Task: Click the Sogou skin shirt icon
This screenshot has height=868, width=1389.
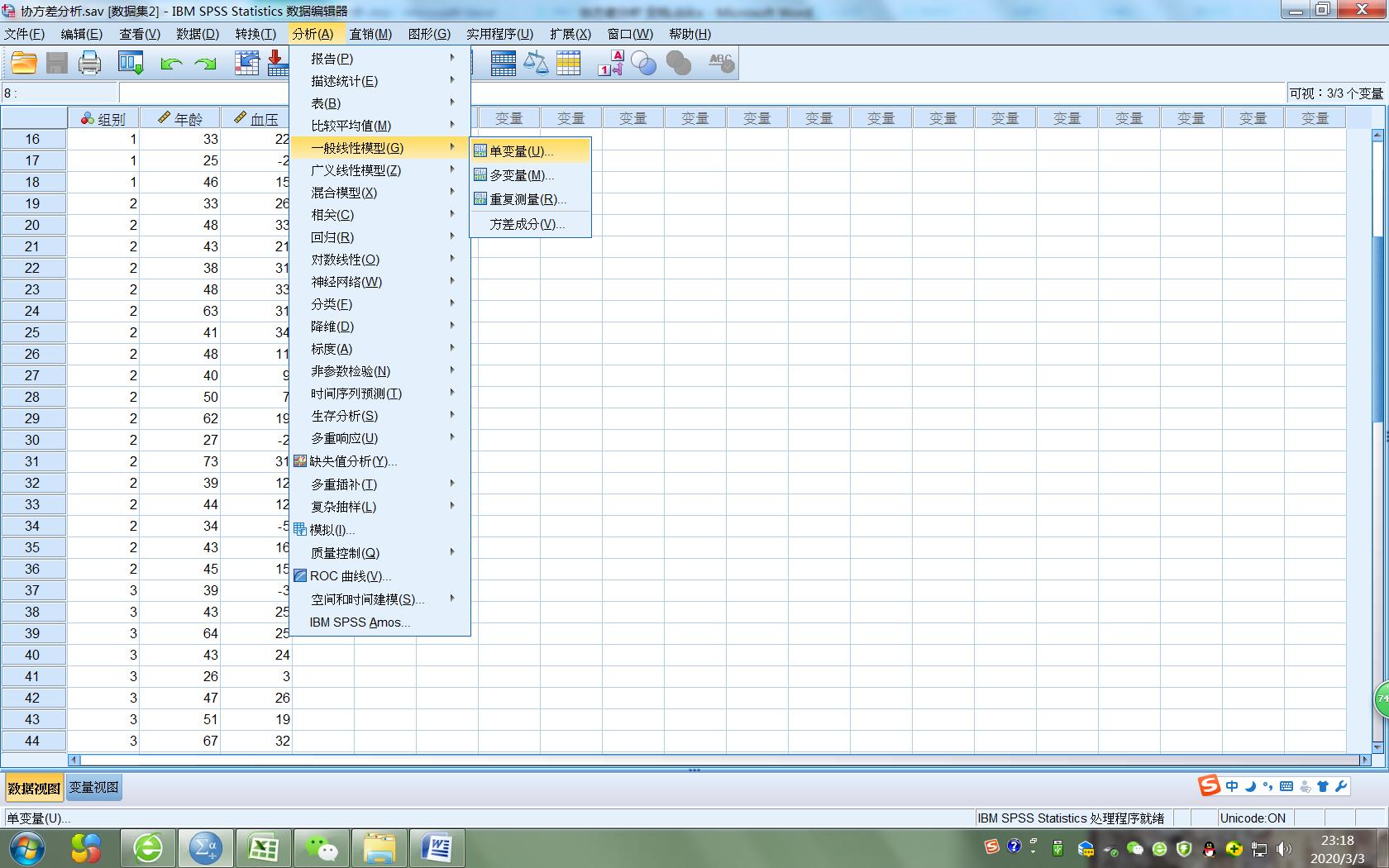Action: point(1323,786)
